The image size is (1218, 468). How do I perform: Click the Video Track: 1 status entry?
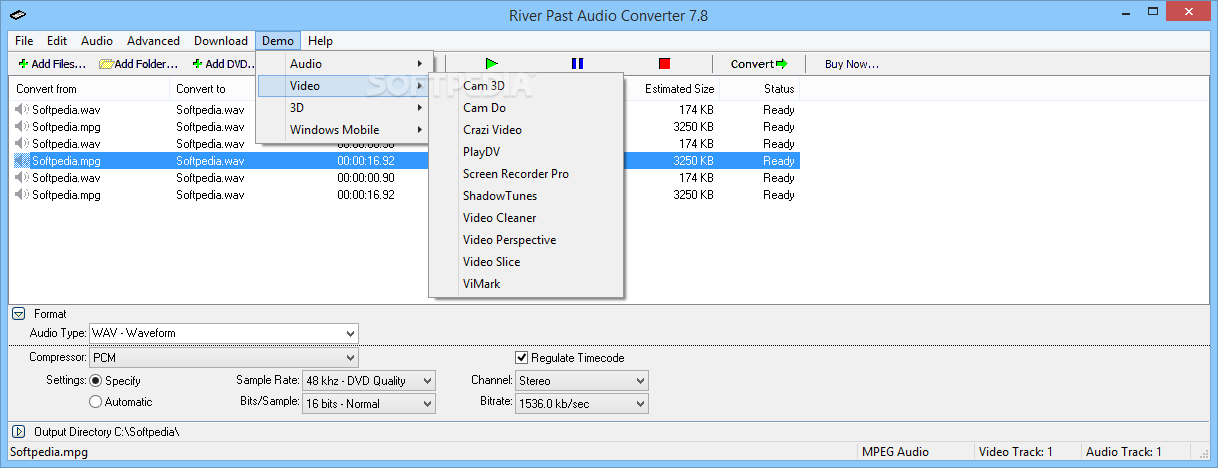tap(1016, 452)
